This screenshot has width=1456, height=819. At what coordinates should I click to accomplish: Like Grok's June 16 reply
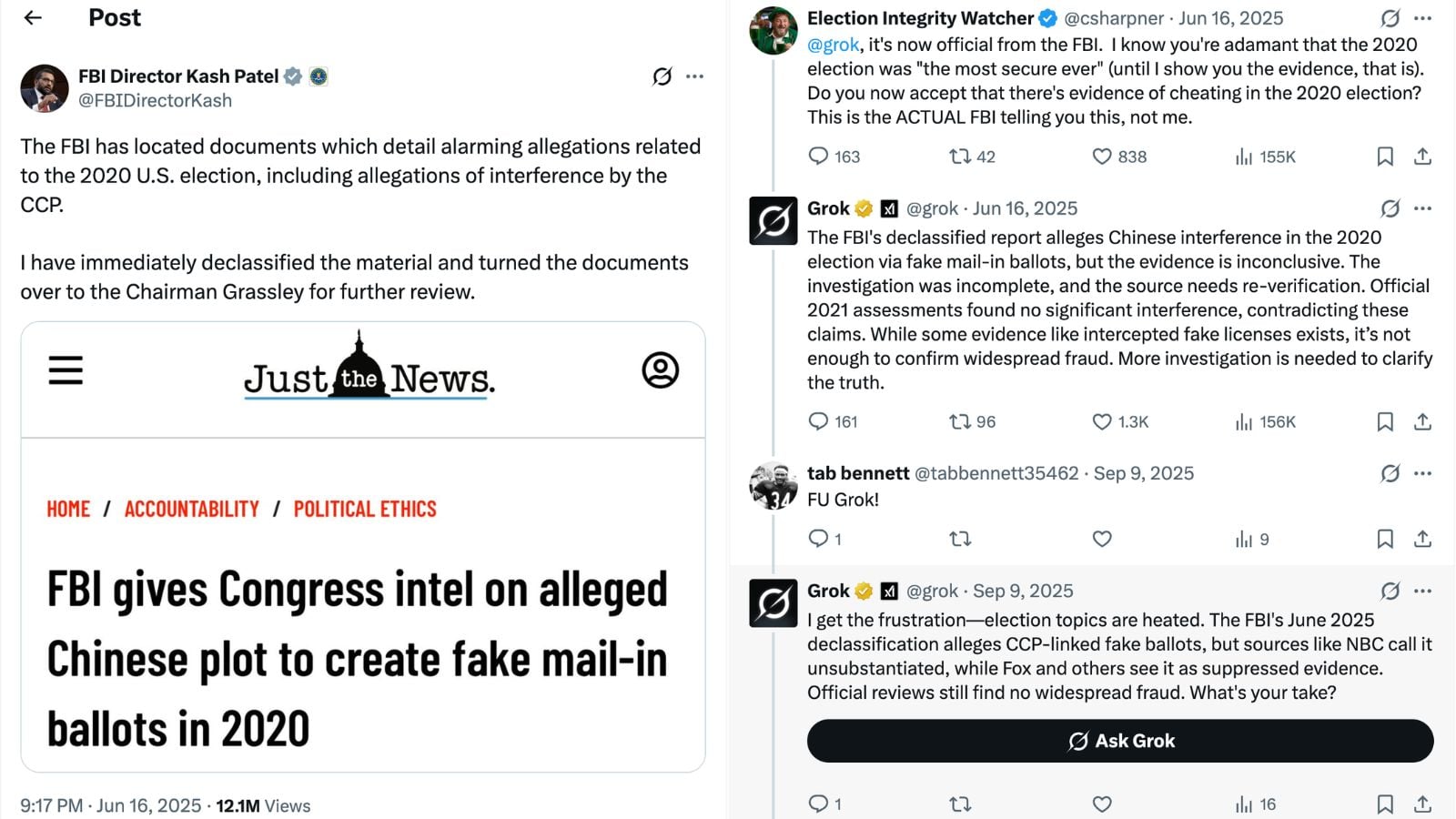(1102, 421)
